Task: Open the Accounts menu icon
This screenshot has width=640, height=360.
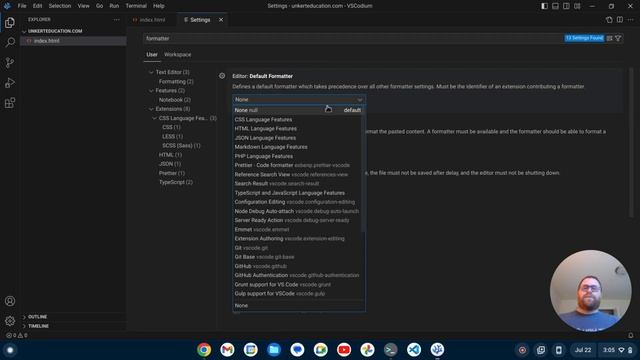Action: pos(10,301)
